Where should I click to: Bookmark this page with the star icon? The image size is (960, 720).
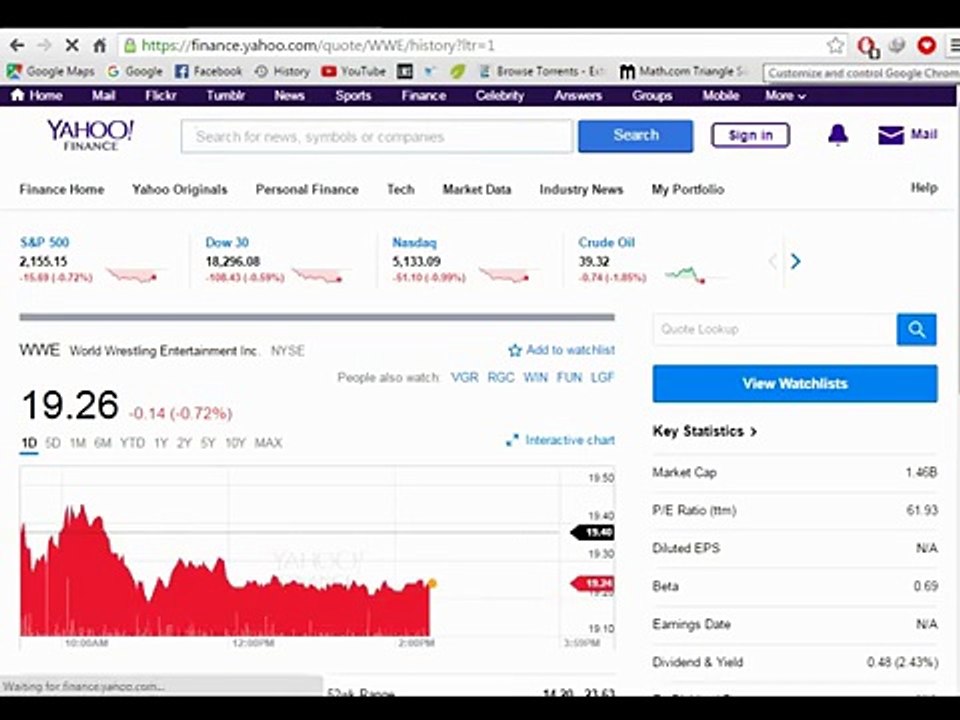(835, 45)
